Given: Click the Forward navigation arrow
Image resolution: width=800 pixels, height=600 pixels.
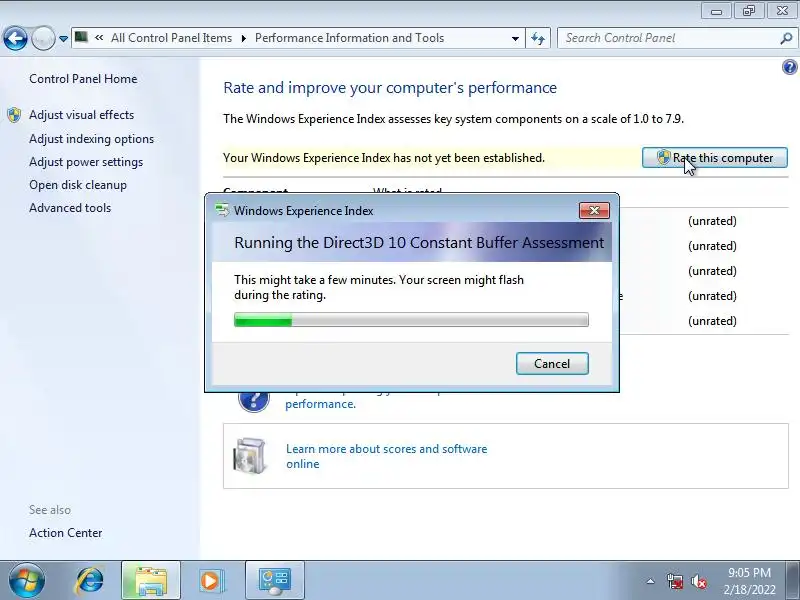Looking at the screenshot, I should pos(43,38).
